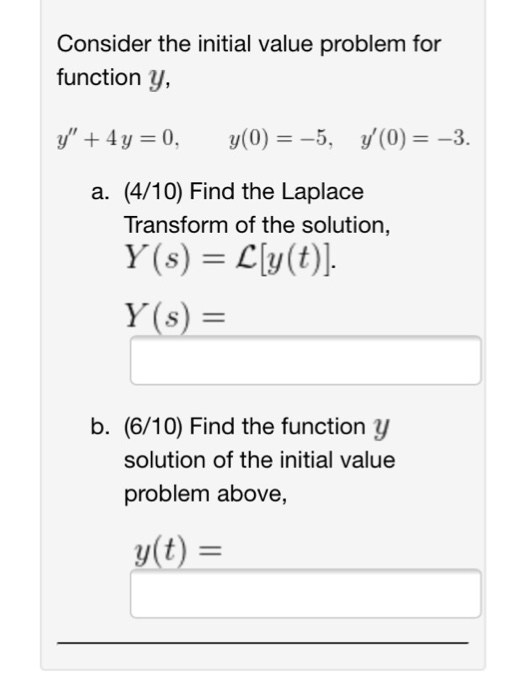The width and height of the screenshot is (514, 700).
Task: Click the text "Find the Laplace"
Action: pos(276,192)
